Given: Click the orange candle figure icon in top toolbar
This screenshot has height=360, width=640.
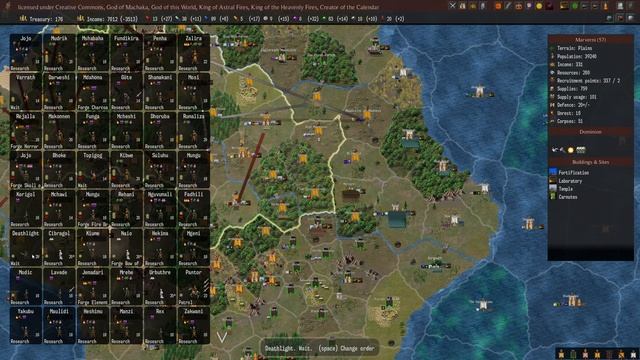Looking at the screenshot, I should [x=605, y=6].
